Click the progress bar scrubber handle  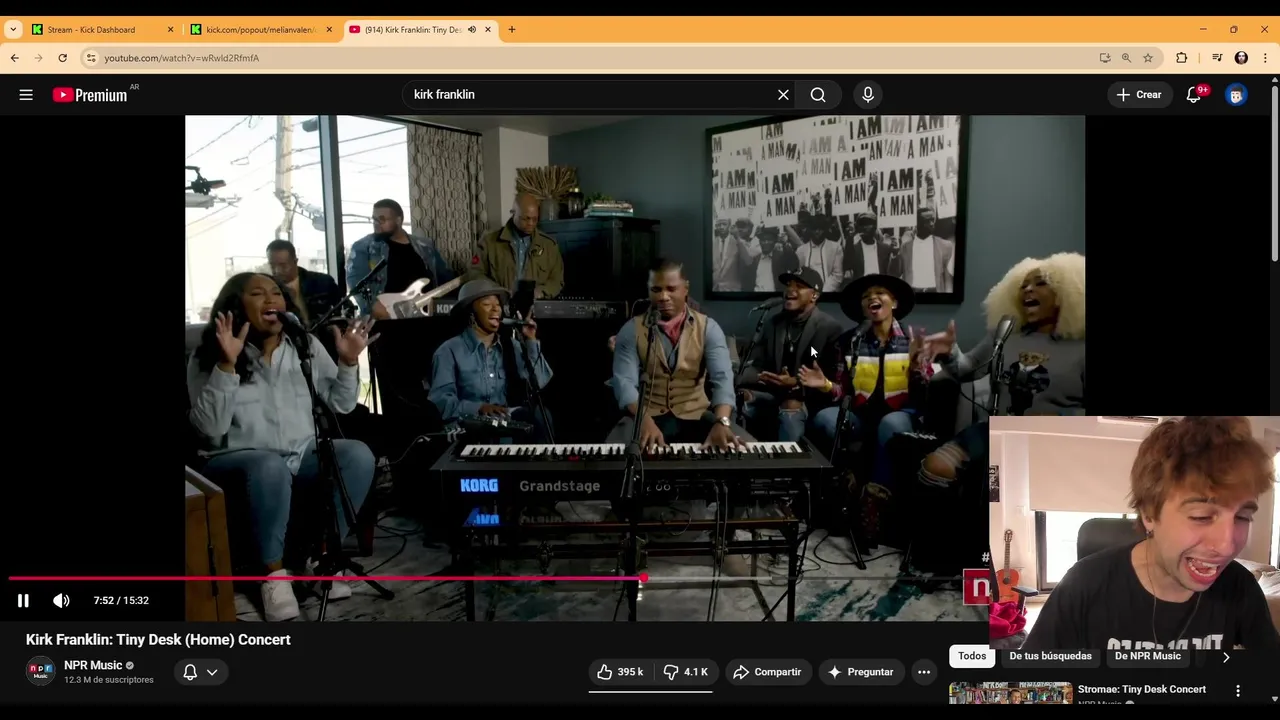pos(644,578)
